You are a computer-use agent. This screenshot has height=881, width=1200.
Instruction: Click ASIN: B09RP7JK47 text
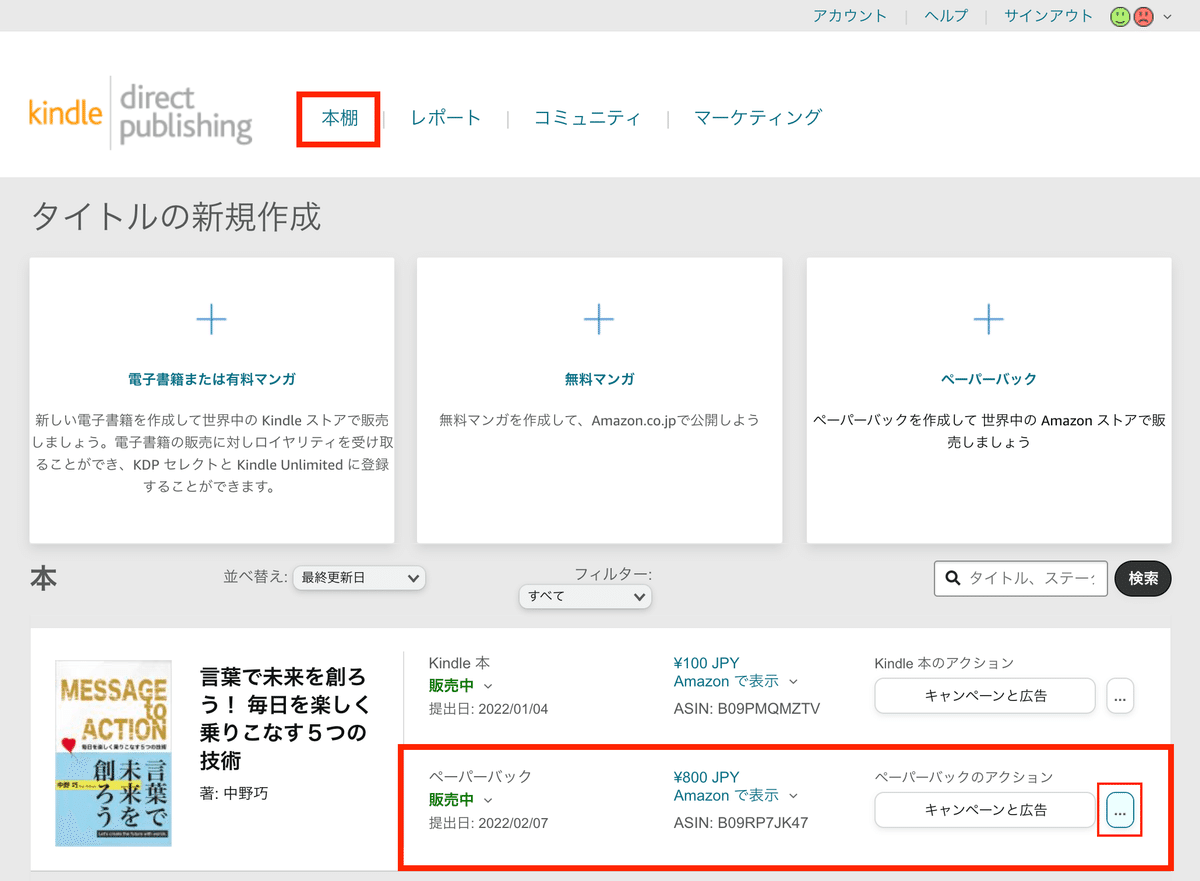pos(741,823)
